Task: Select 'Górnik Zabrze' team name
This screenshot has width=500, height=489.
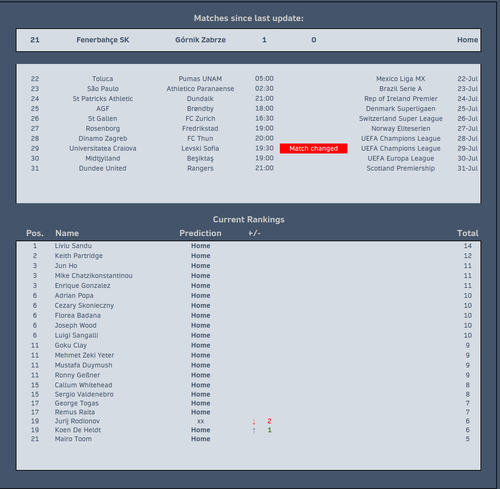Action: (x=200, y=40)
